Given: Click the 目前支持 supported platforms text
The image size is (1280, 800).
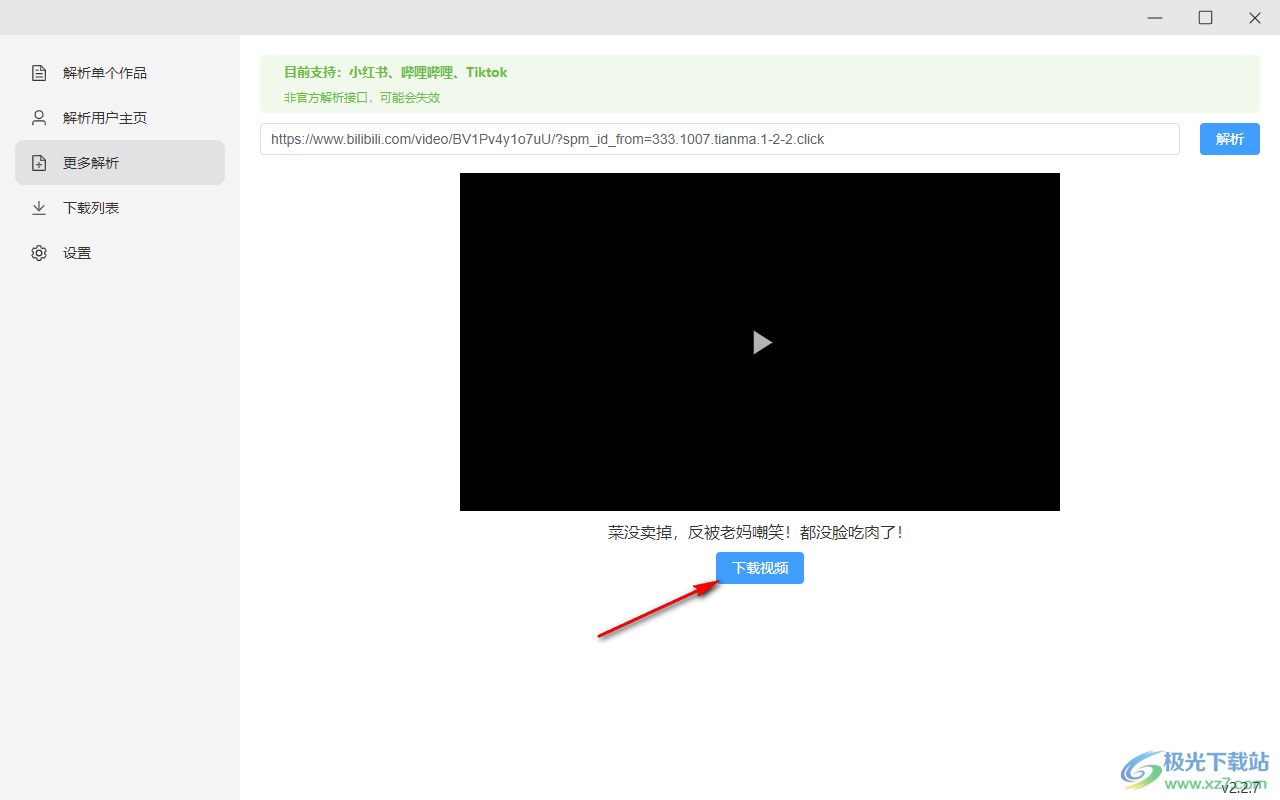Looking at the screenshot, I should click(396, 72).
